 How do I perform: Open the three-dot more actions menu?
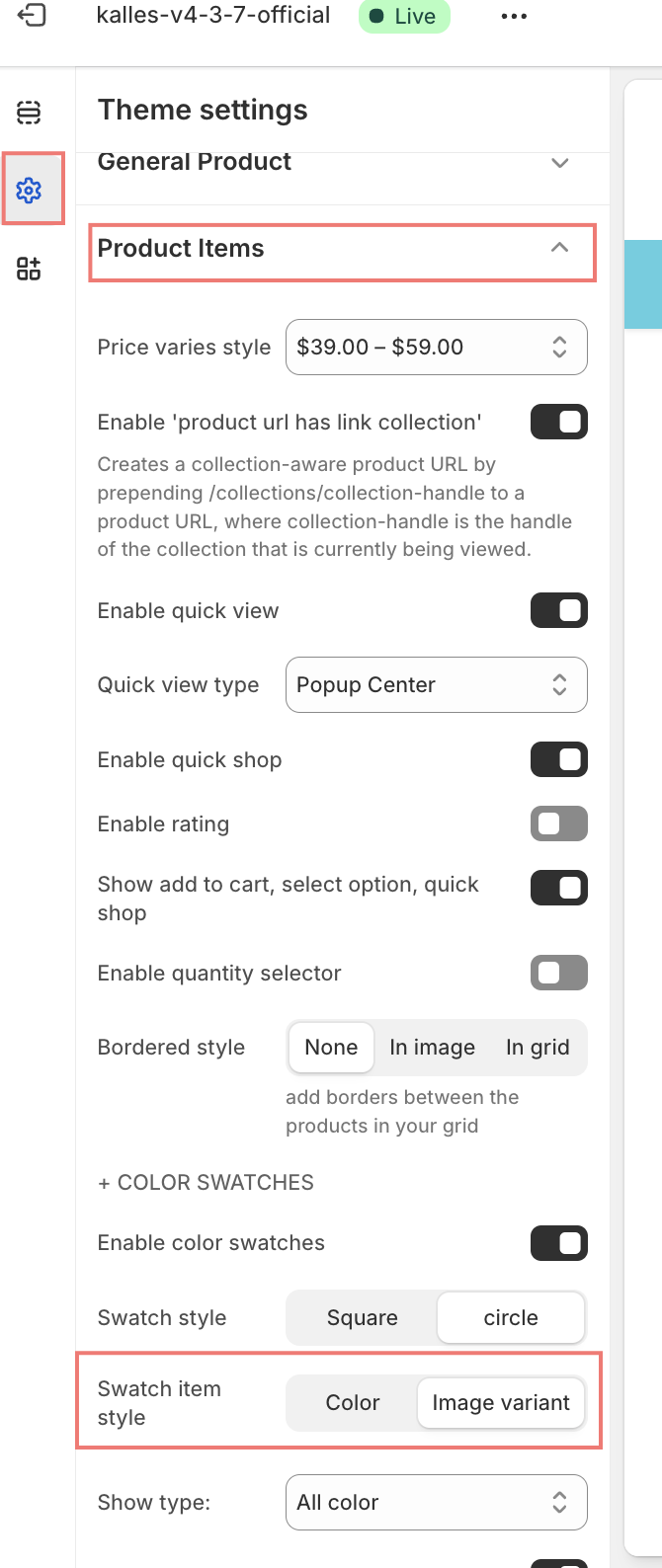pos(514,17)
